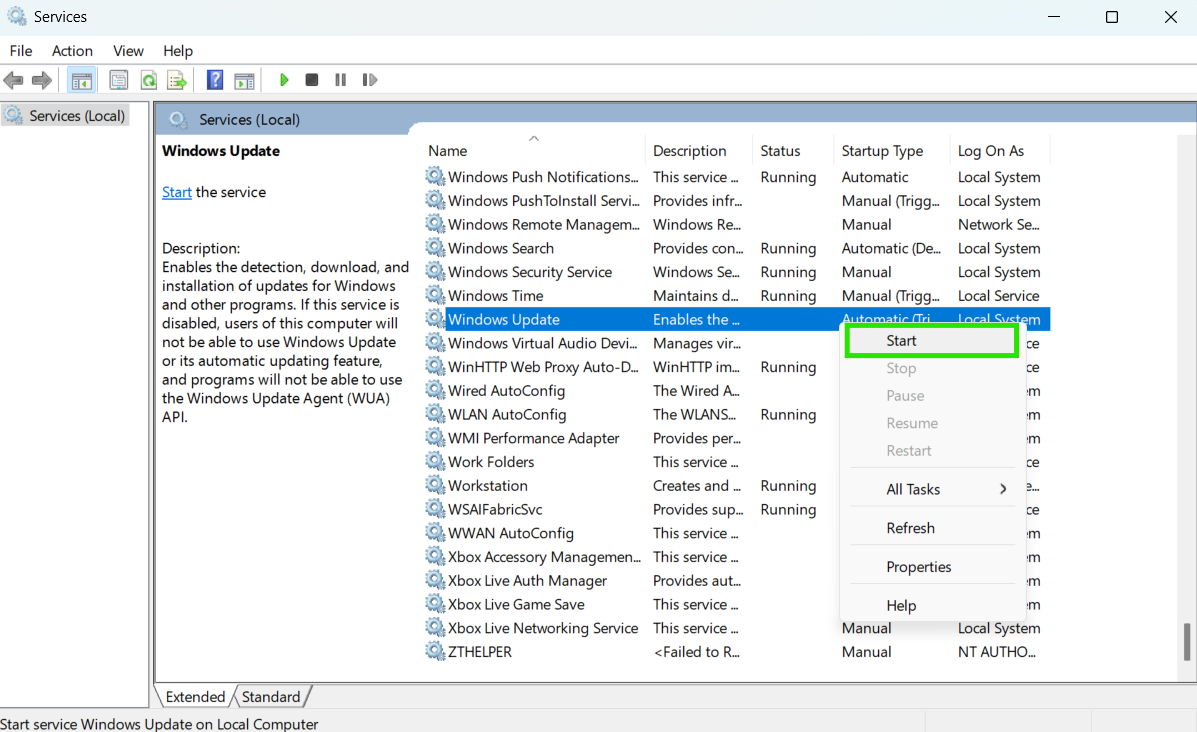
Task: Click gear icon beside Workstation
Action: point(435,485)
